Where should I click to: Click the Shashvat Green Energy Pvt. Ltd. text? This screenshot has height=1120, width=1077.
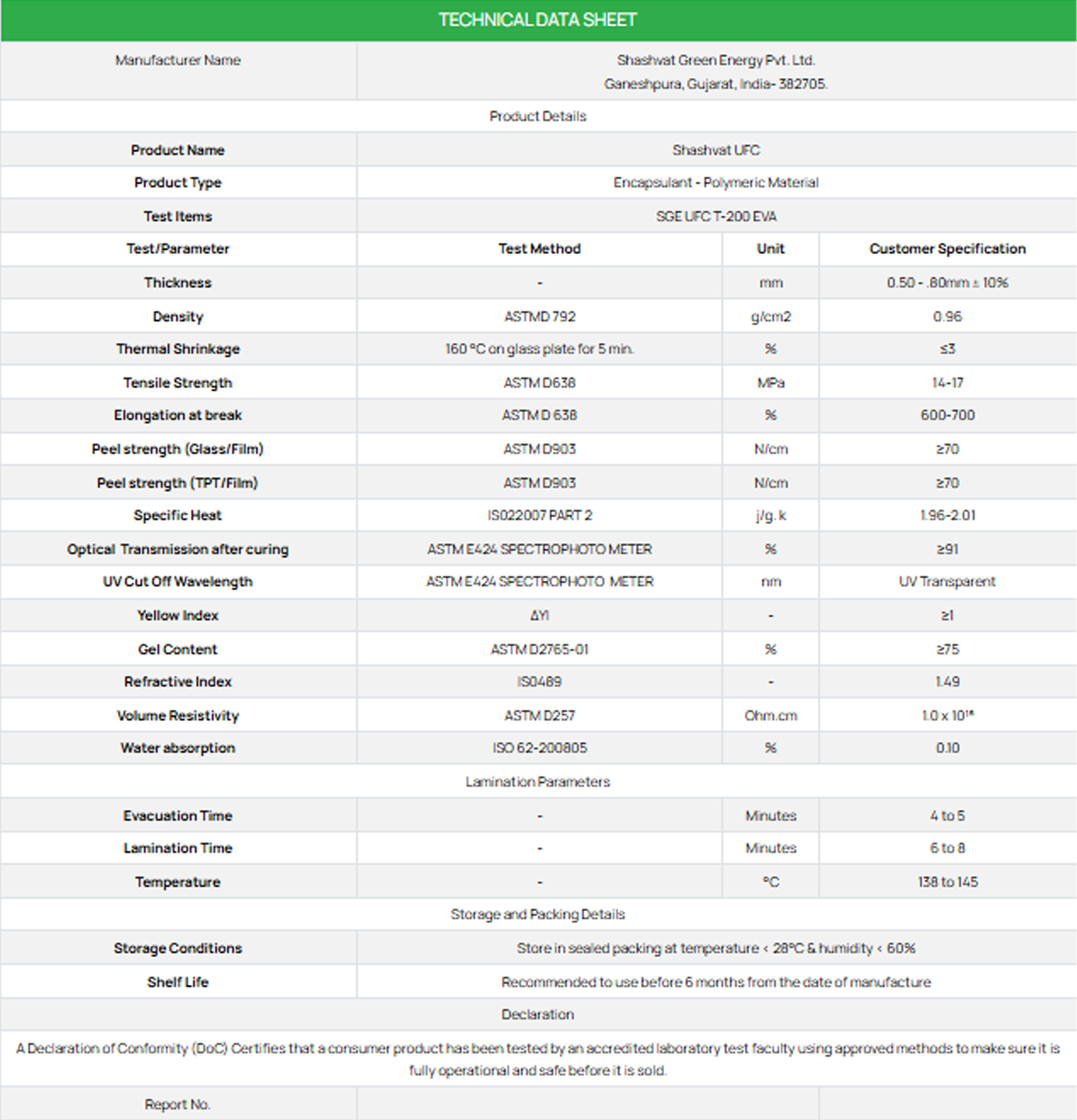[716, 60]
